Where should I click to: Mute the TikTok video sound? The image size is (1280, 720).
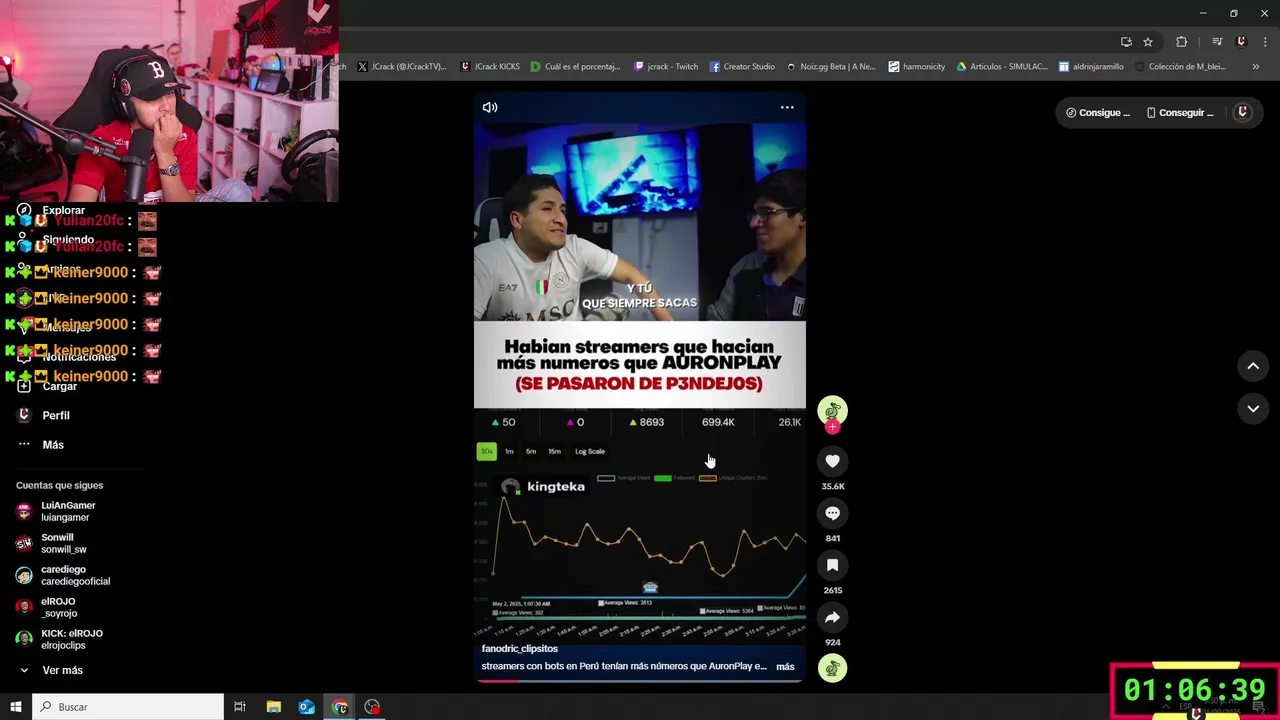490,107
